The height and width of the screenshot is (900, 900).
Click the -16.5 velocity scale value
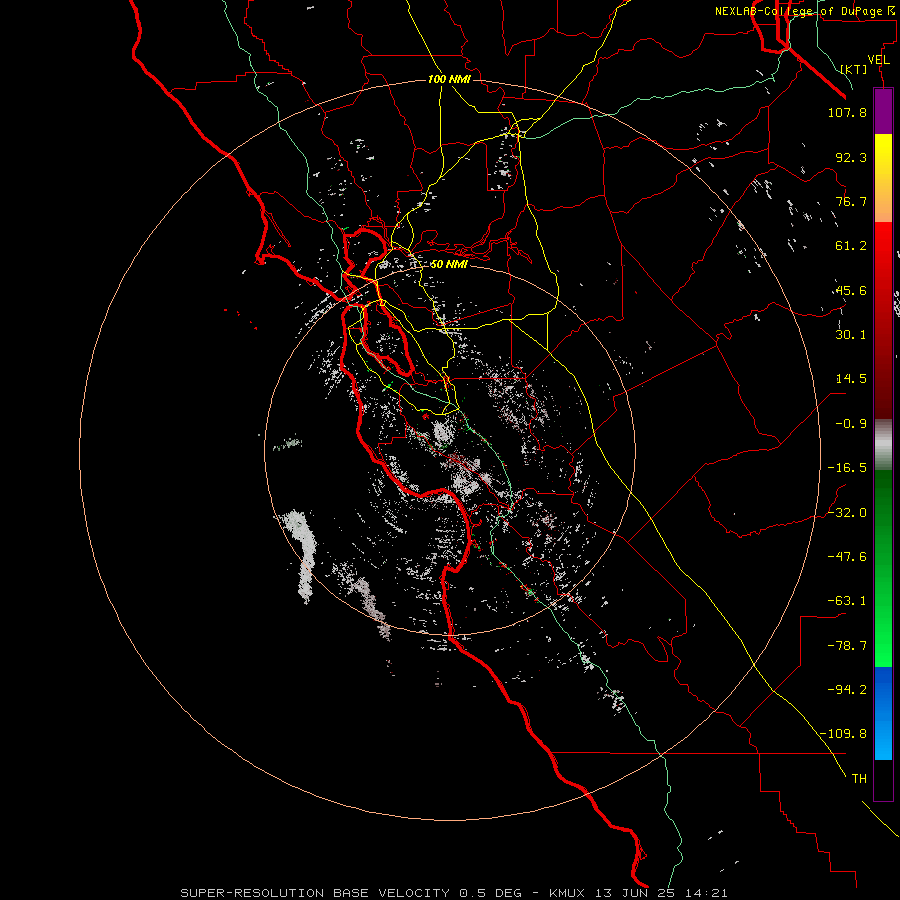[x=847, y=468]
